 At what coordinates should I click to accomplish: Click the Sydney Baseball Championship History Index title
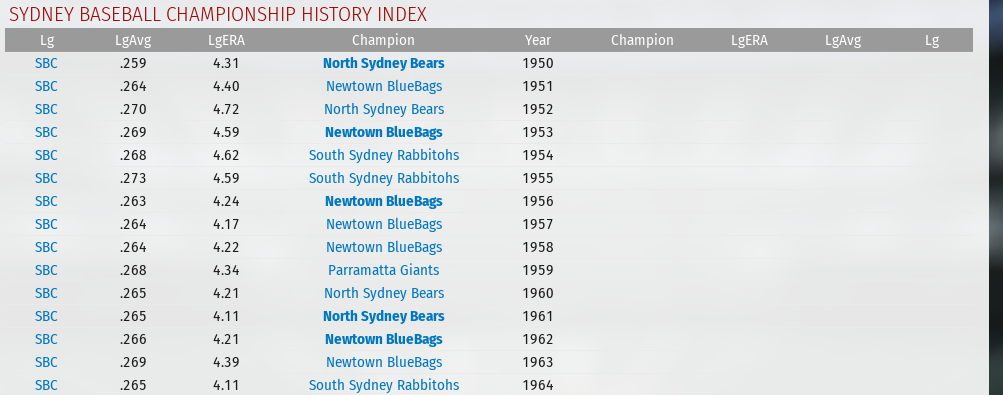(x=217, y=14)
